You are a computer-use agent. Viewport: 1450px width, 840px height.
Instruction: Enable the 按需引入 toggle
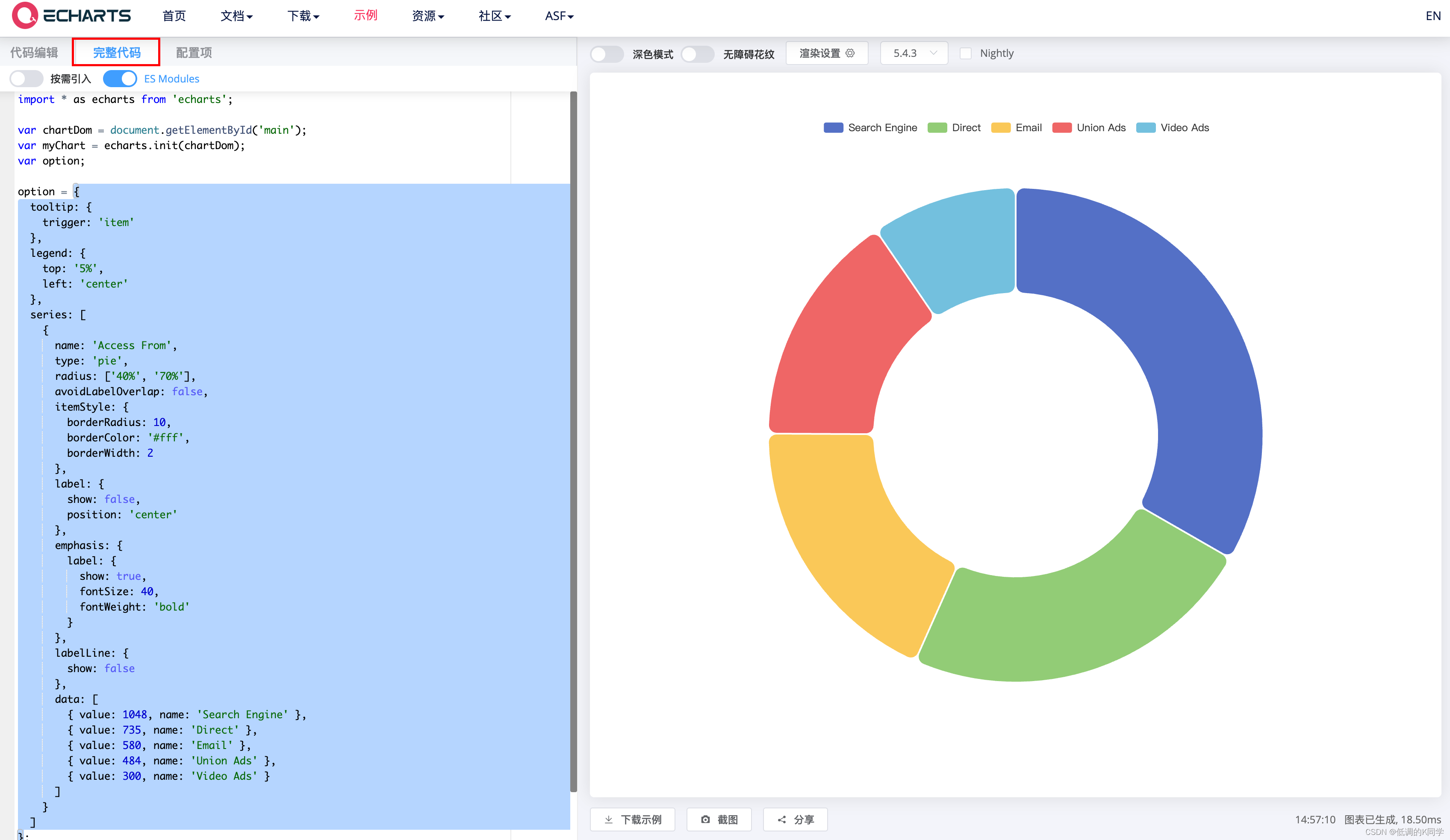tap(26, 79)
